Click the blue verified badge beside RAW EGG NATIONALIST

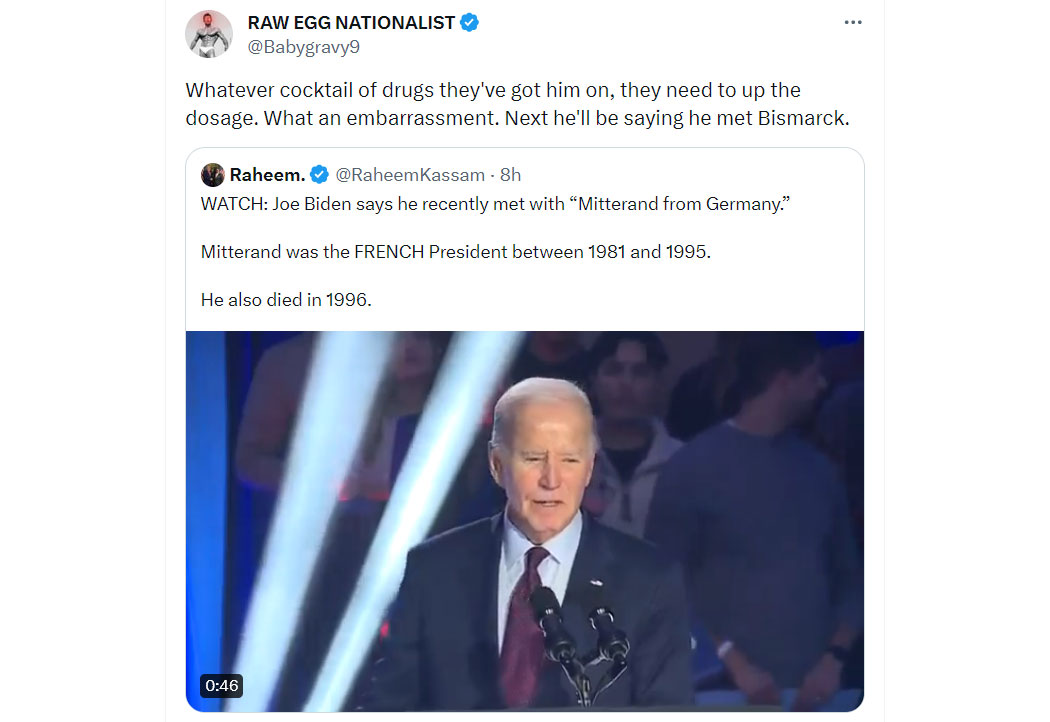click(469, 23)
